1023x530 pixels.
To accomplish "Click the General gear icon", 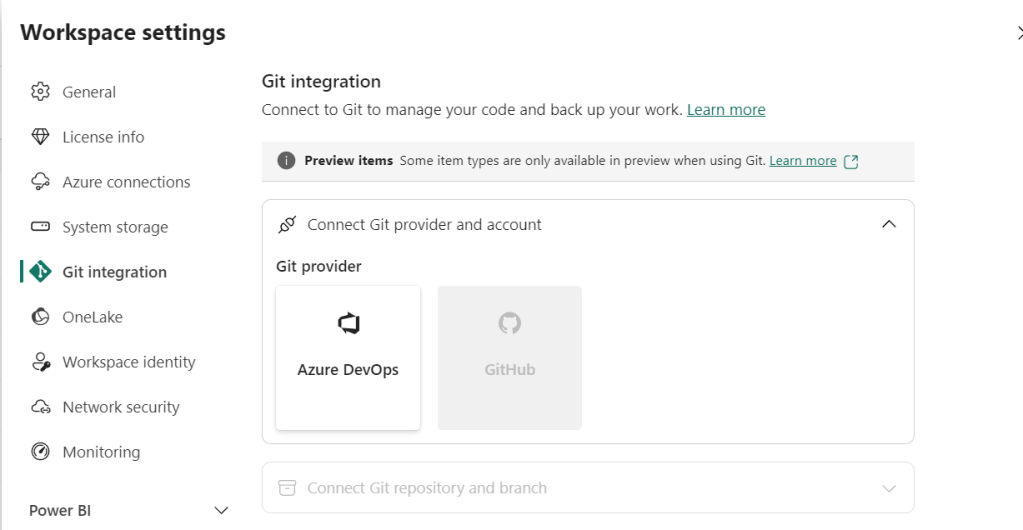I will click(40, 92).
